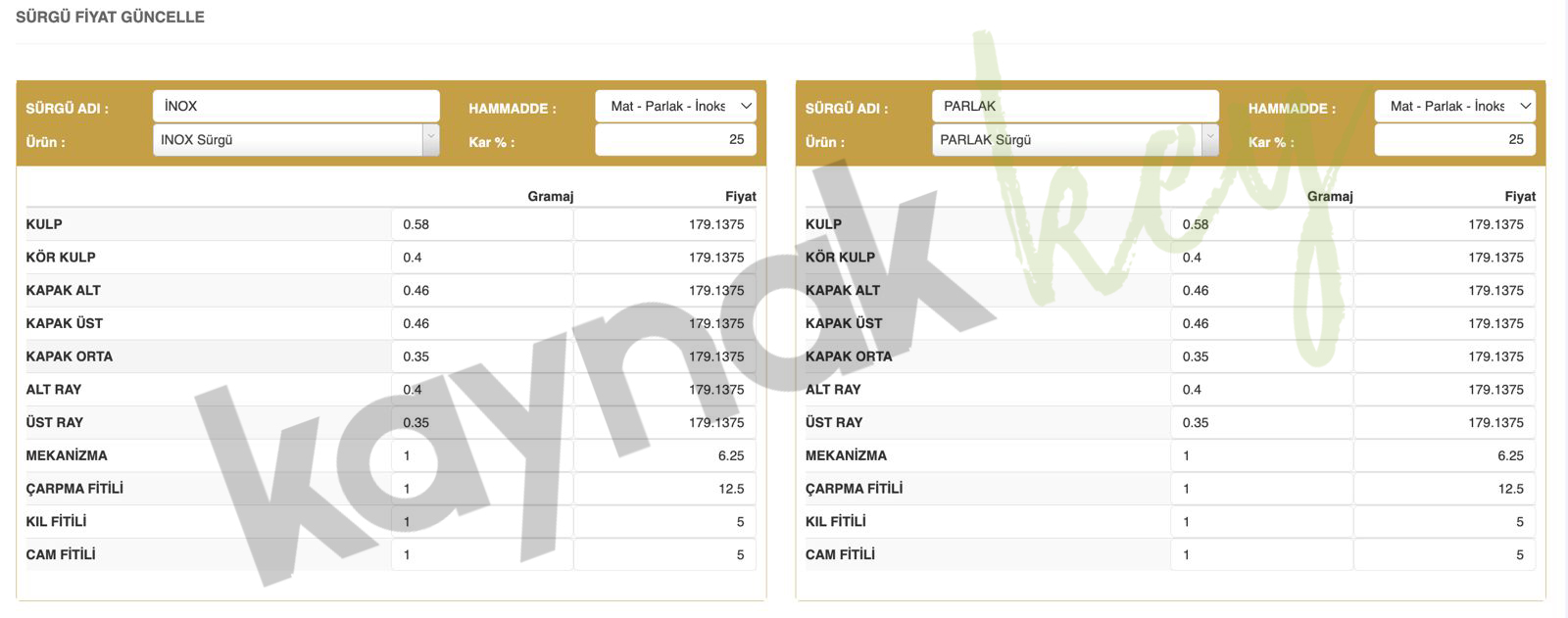
Task: Edit MEKANİZMA fiyat in PARLAK panel
Action: [1445, 455]
